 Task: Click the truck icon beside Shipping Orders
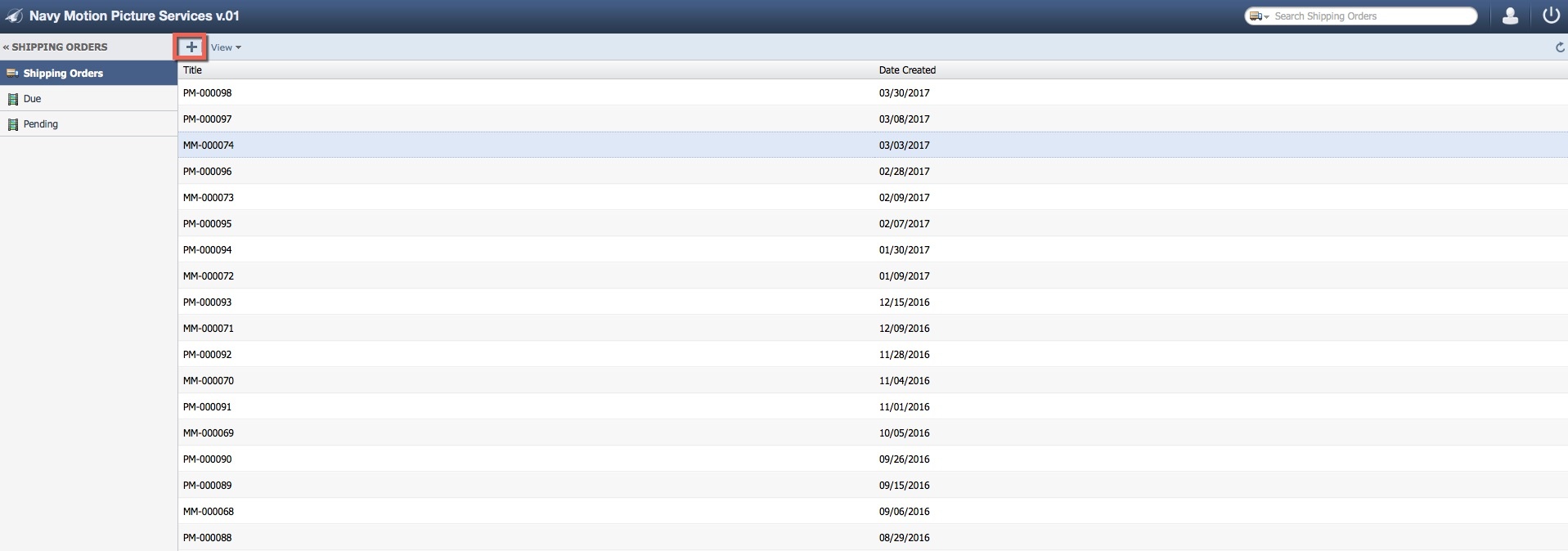(x=11, y=74)
